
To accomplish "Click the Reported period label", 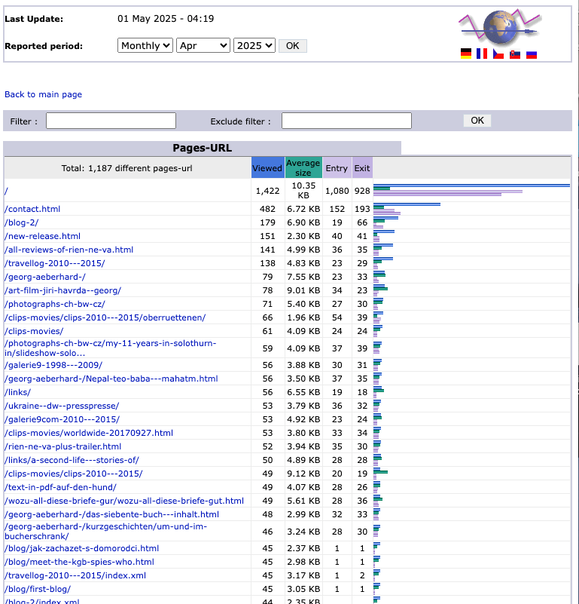I will pos(44,46).
